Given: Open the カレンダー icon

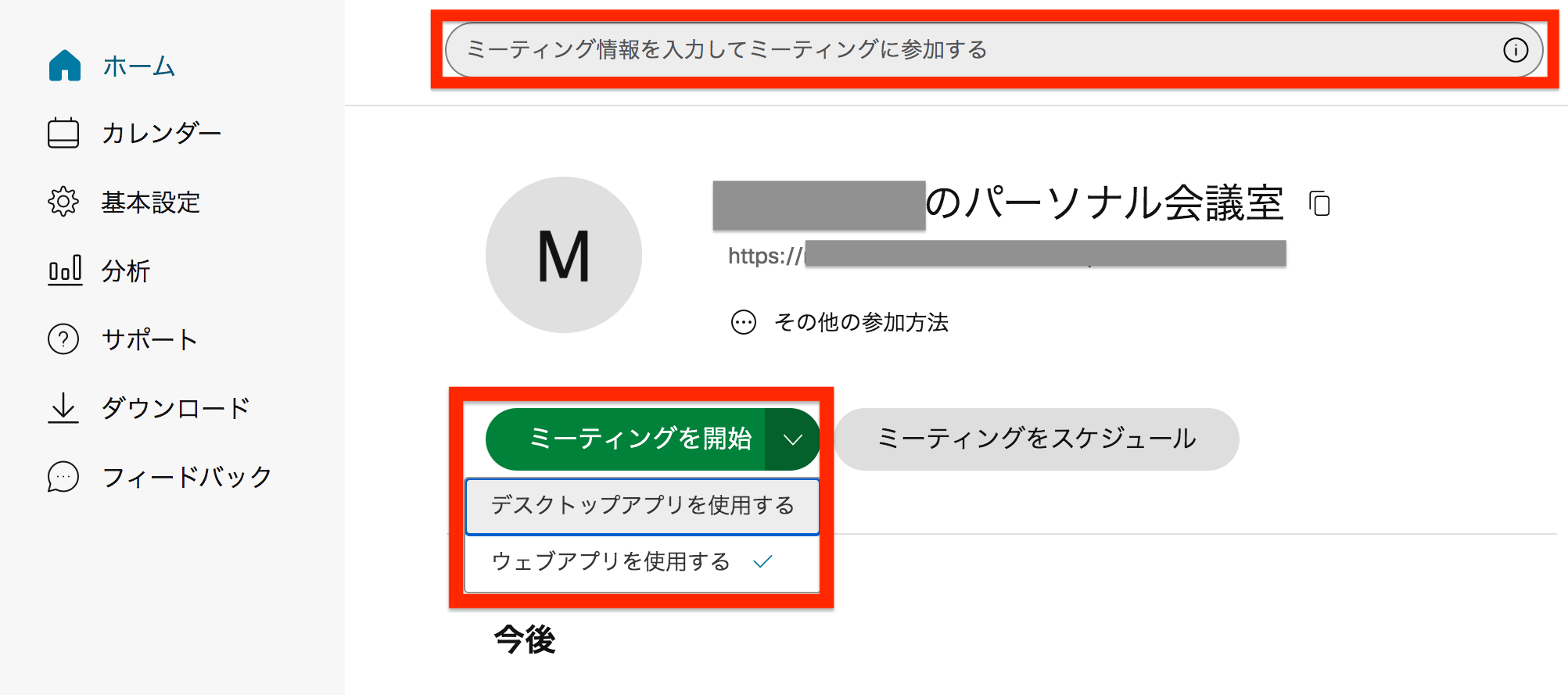Looking at the screenshot, I should click(63, 133).
